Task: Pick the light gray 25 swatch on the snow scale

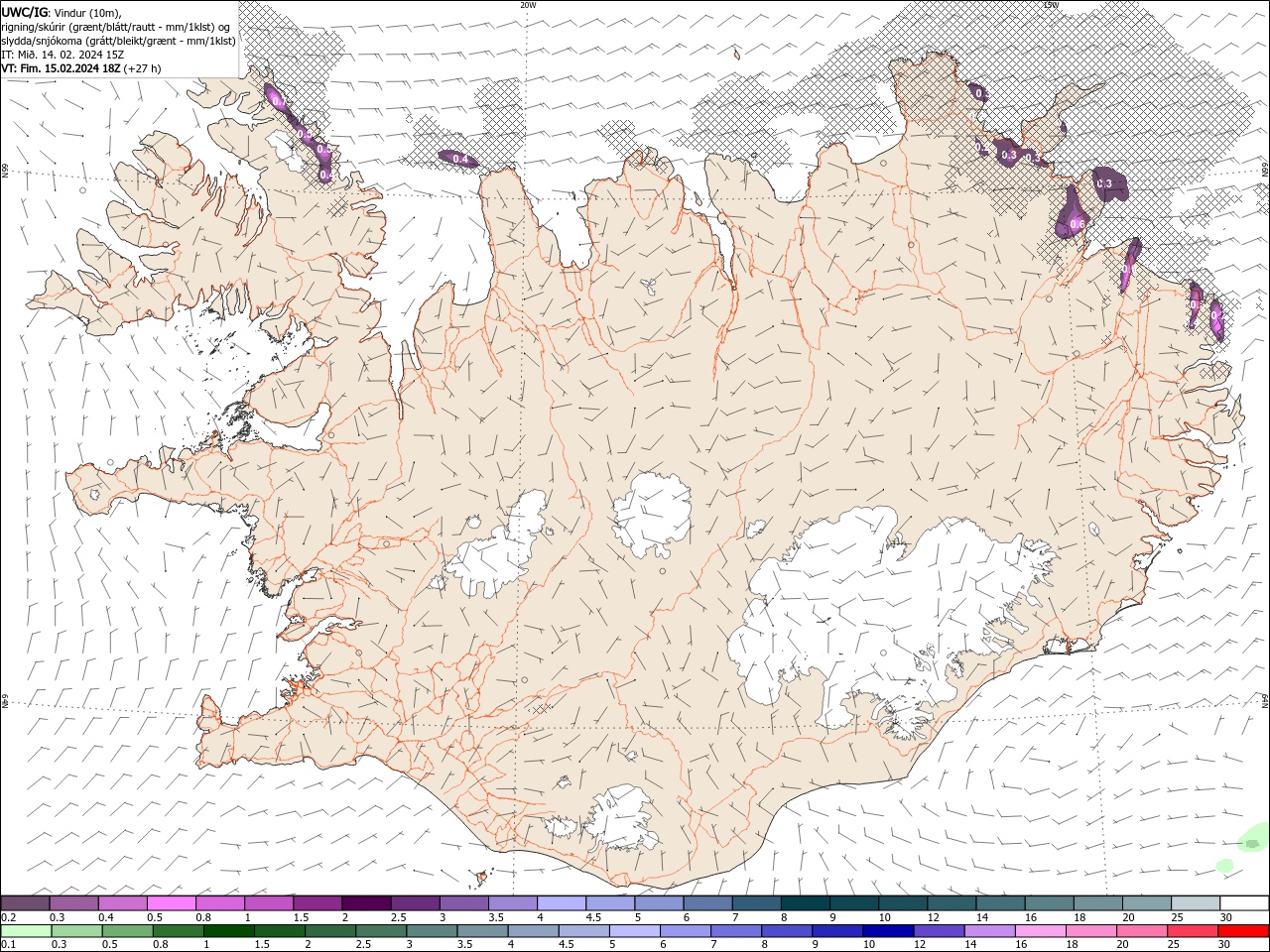Action: point(1195,903)
